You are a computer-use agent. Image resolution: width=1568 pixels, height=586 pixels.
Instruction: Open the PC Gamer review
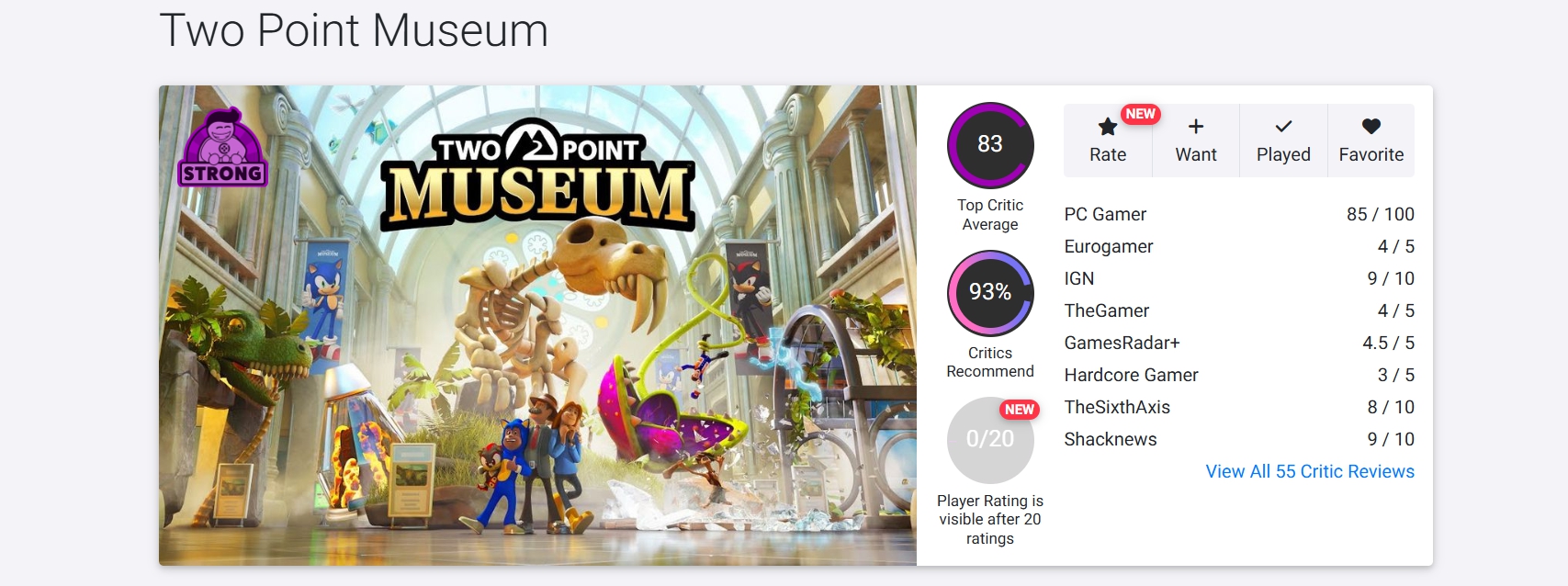[1105, 214]
